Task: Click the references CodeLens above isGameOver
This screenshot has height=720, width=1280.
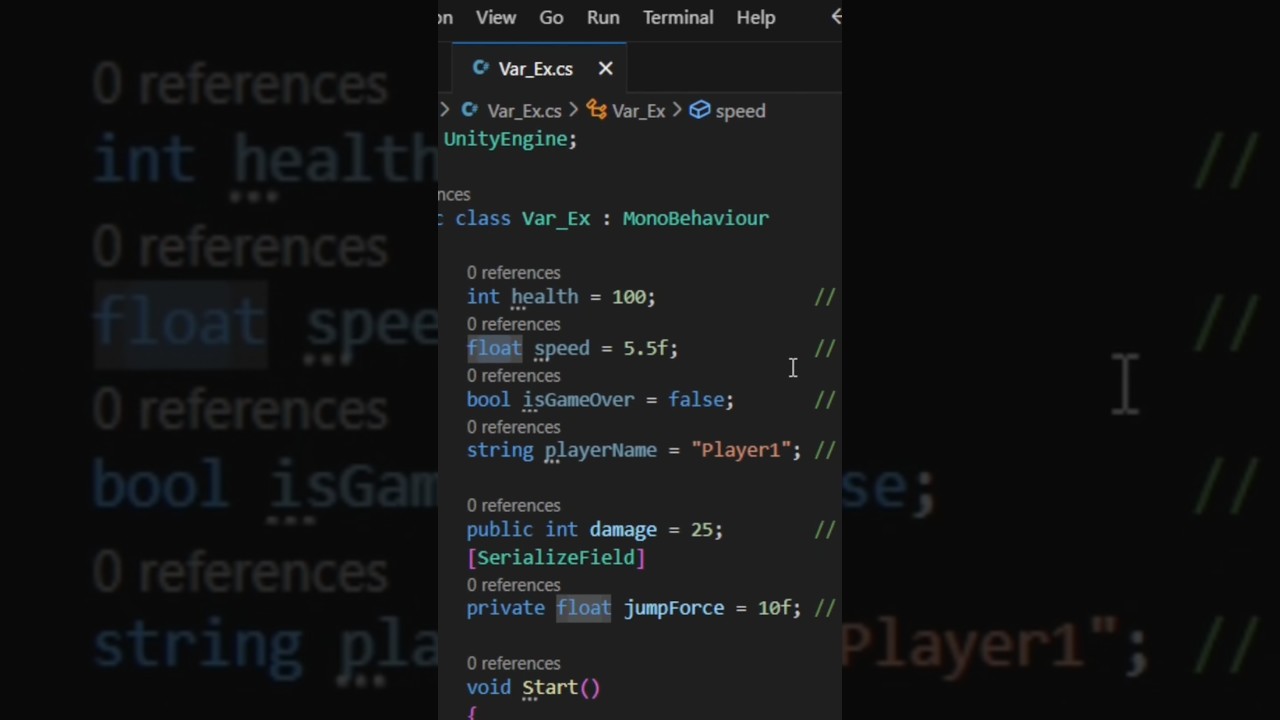Action: (514, 376)
